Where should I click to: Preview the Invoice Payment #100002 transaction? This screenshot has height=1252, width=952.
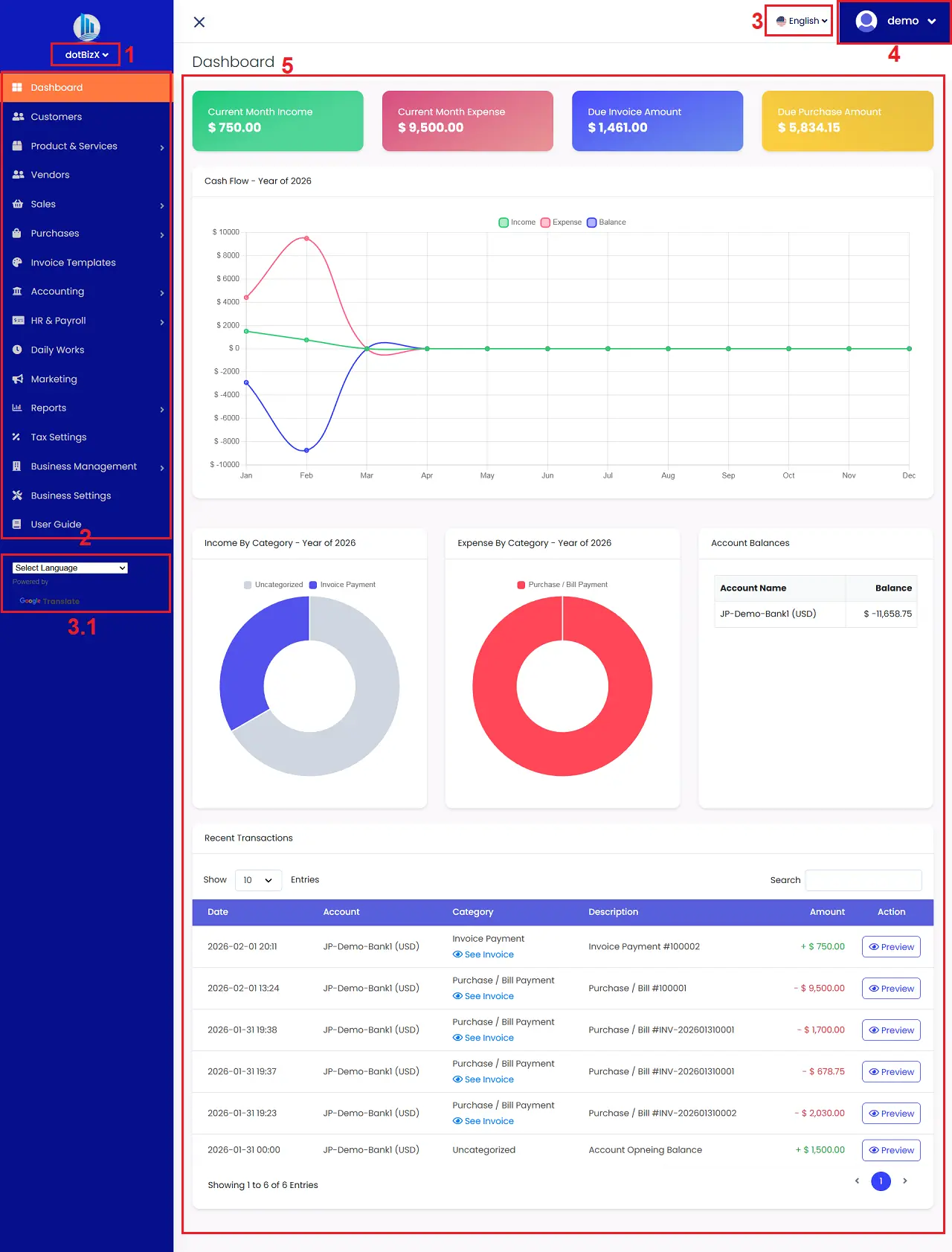[891, 947]
